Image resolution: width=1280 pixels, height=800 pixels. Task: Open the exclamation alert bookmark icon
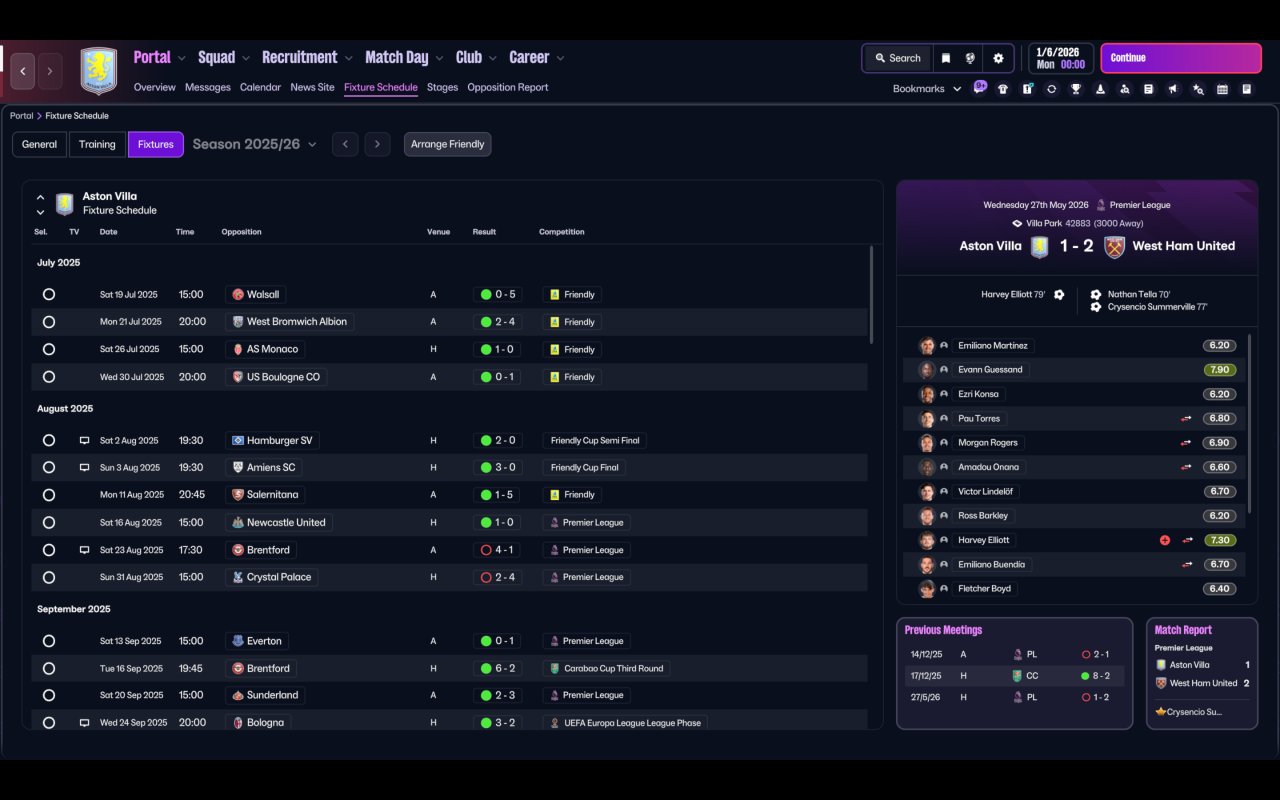(1027, 89)
